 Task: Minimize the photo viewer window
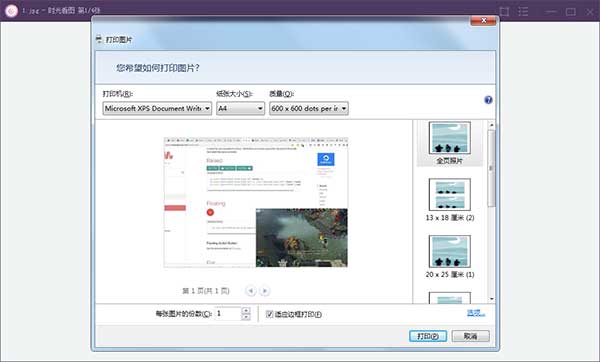click(x=551, y=11)
